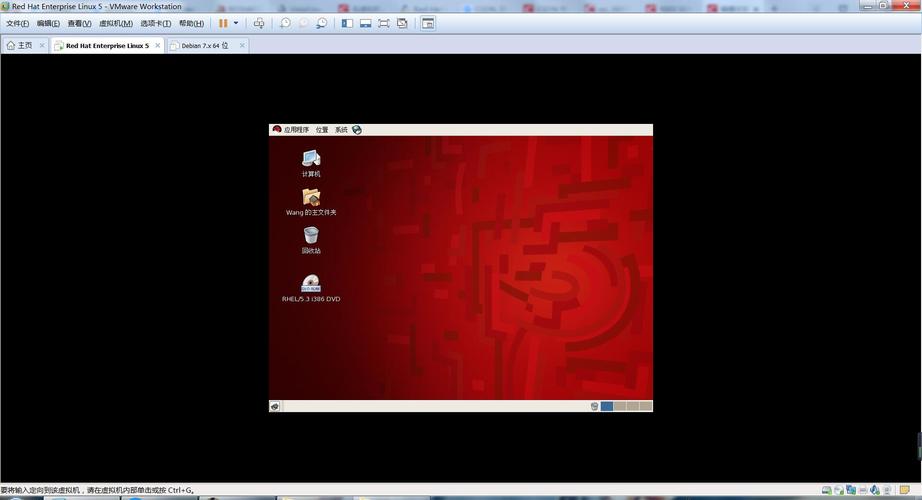Enter full screen mode icon
The height and width of the screenshot is (500, 922).
pyautogui.click(x=384, y=24)
